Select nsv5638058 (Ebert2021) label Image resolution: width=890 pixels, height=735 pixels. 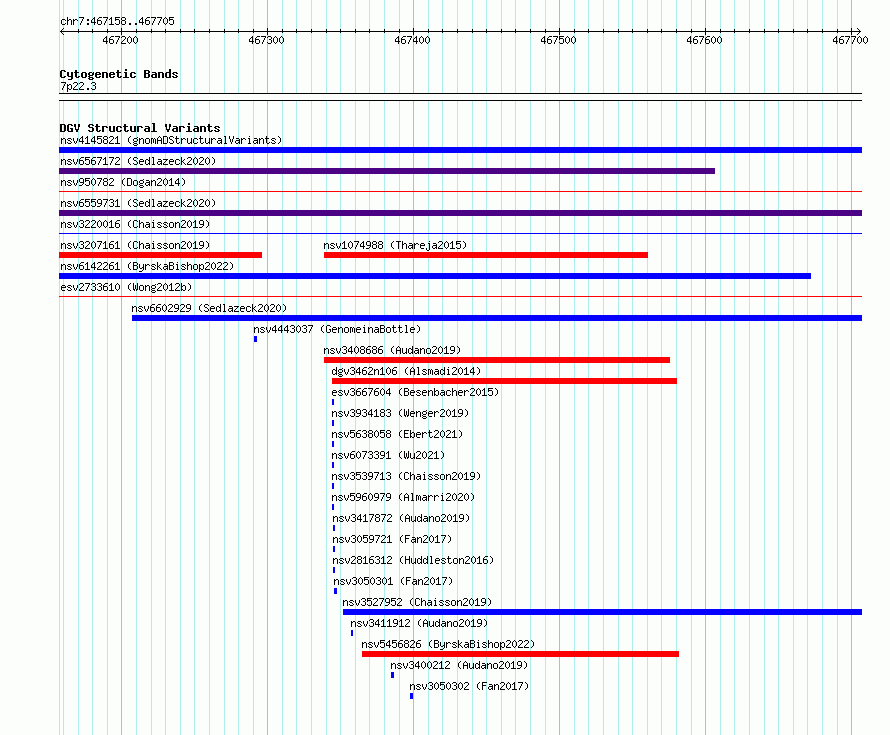tap(397, 434)
